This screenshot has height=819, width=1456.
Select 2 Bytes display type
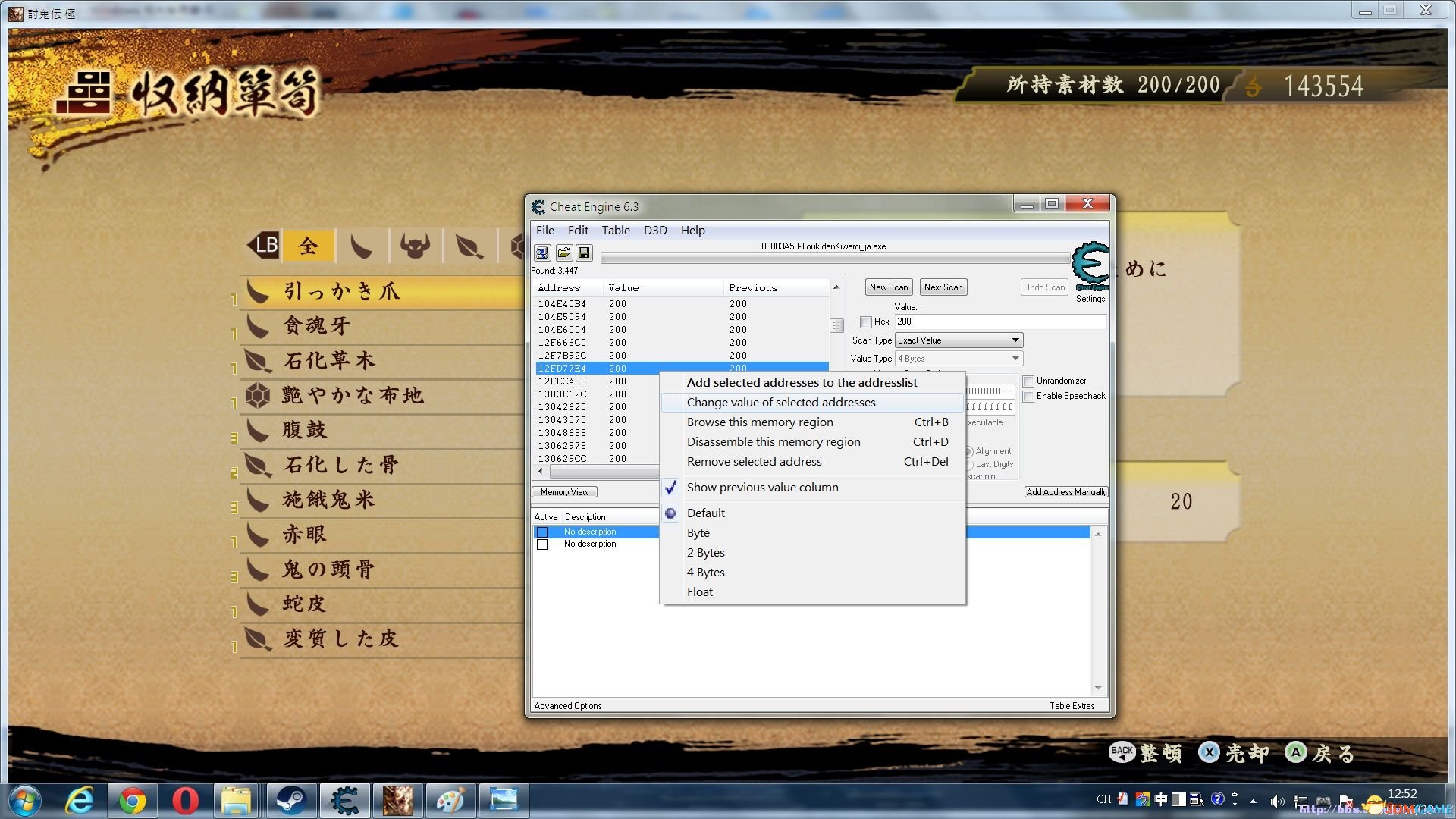812,553
